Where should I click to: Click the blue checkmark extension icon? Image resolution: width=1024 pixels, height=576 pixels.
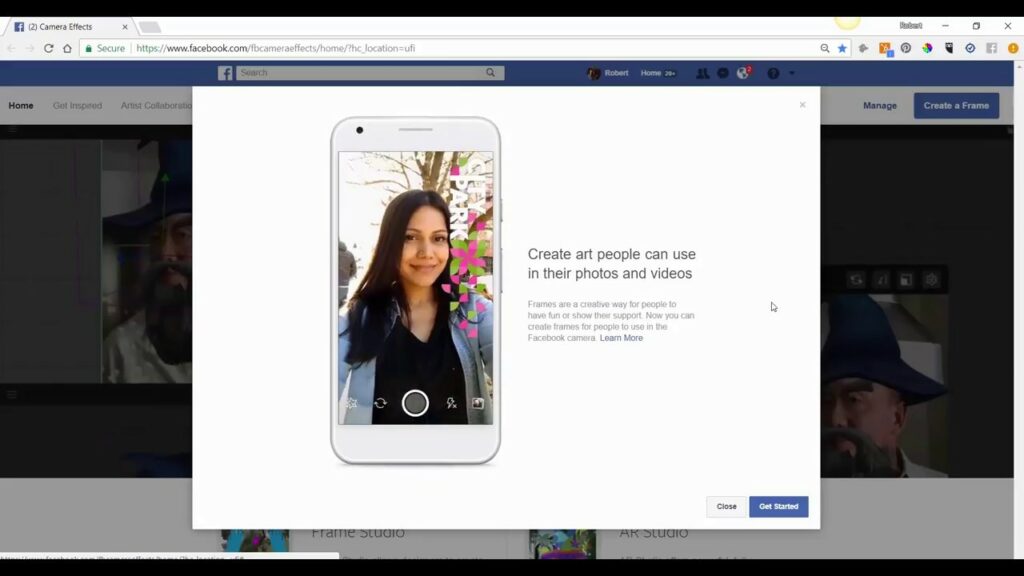tap(970, 48)
